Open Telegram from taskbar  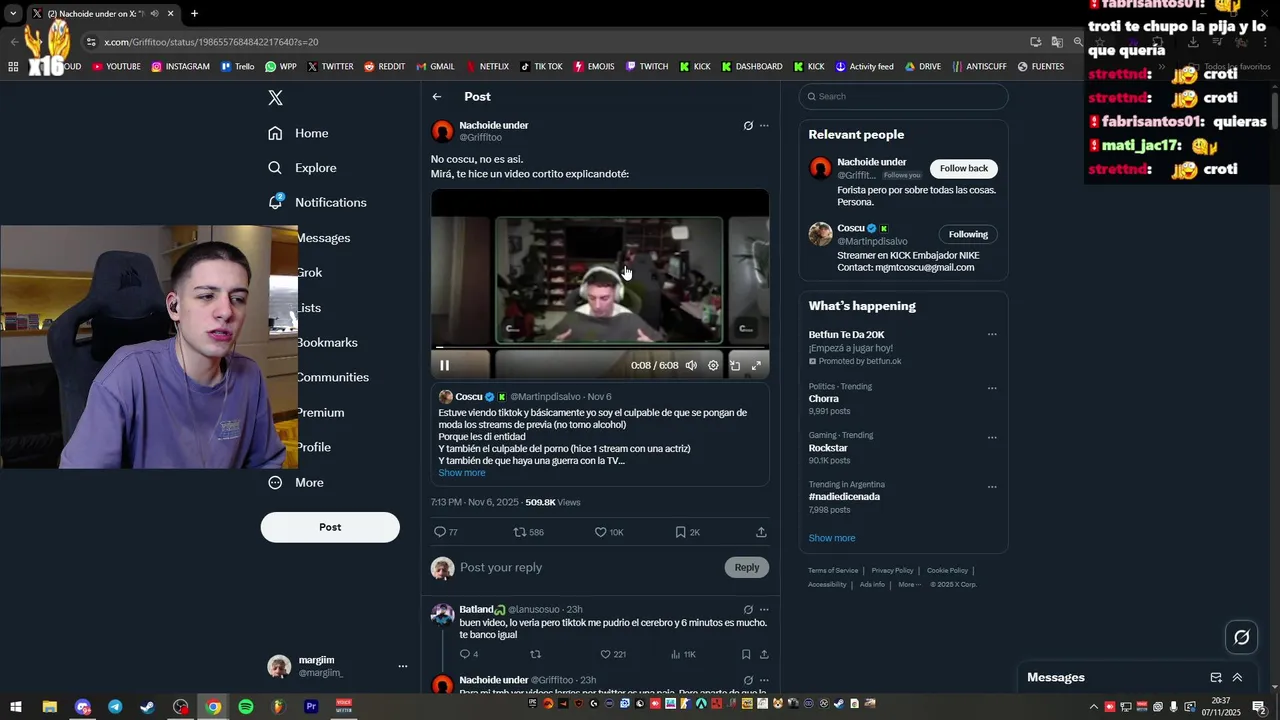click(x=115, y=706)
